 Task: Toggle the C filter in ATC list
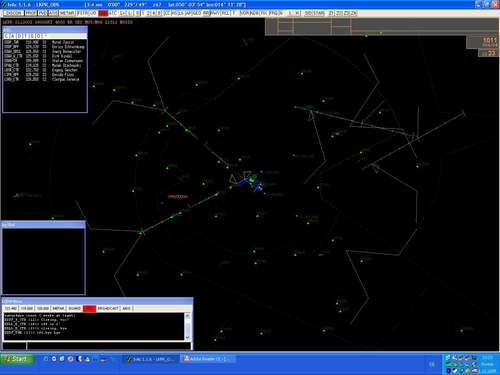(x=7, y=36)
